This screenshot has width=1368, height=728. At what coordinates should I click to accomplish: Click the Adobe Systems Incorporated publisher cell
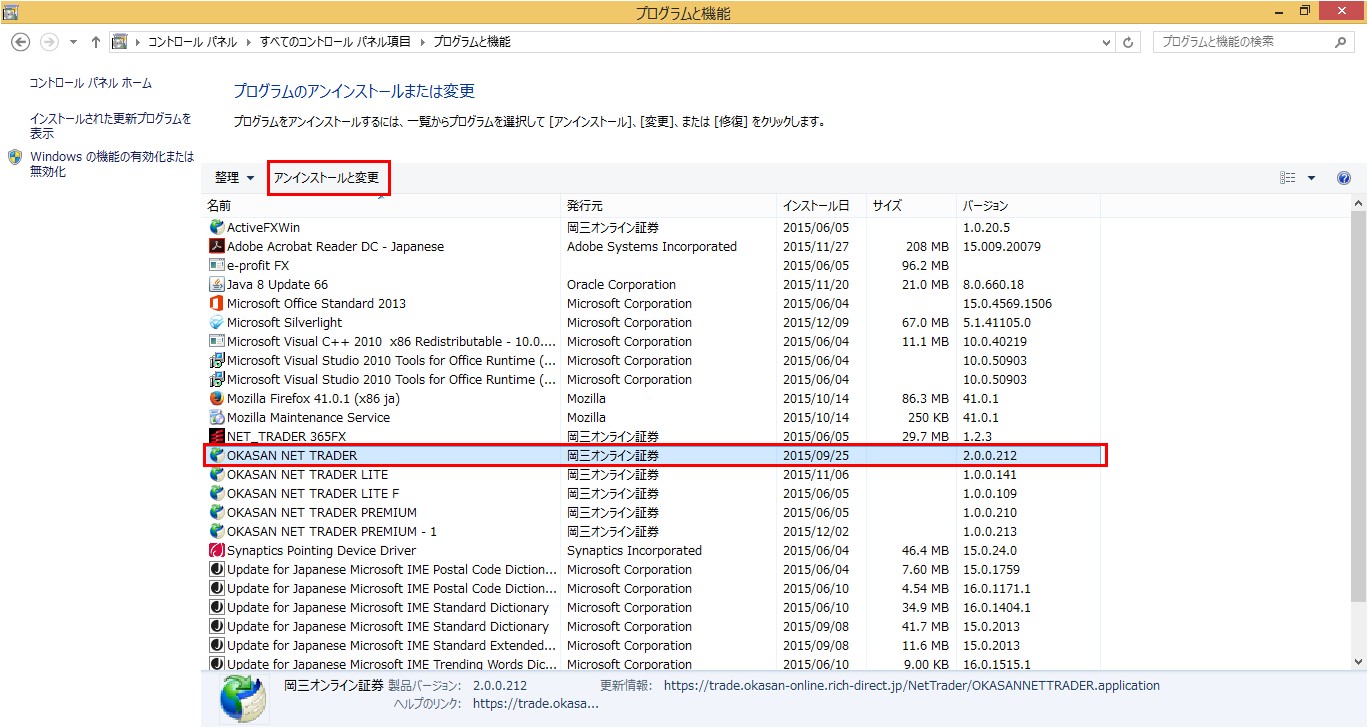click(651, 247)
